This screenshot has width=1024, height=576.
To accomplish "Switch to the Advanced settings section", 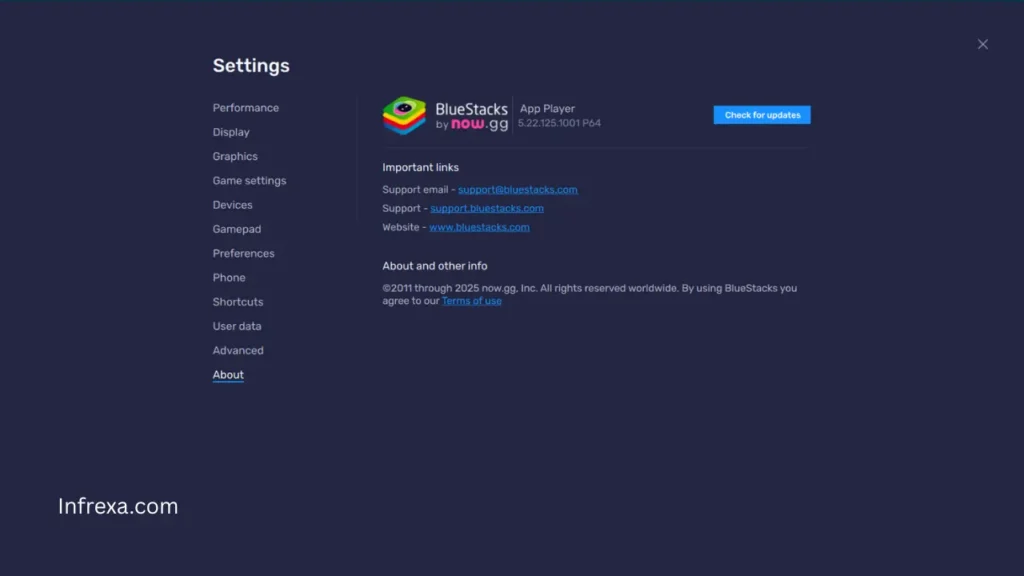I will (x=238, y=350).
